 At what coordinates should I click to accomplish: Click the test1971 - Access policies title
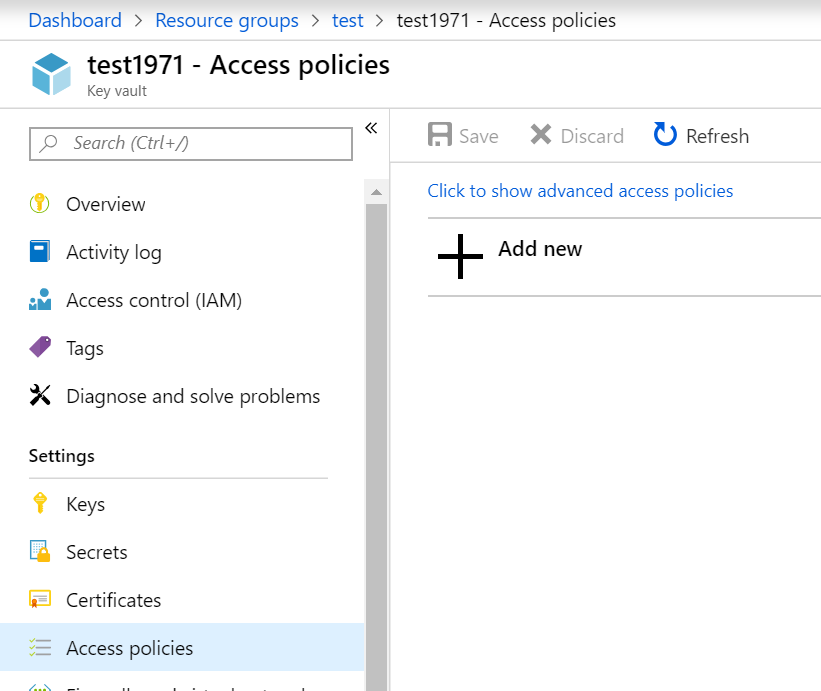238,65
